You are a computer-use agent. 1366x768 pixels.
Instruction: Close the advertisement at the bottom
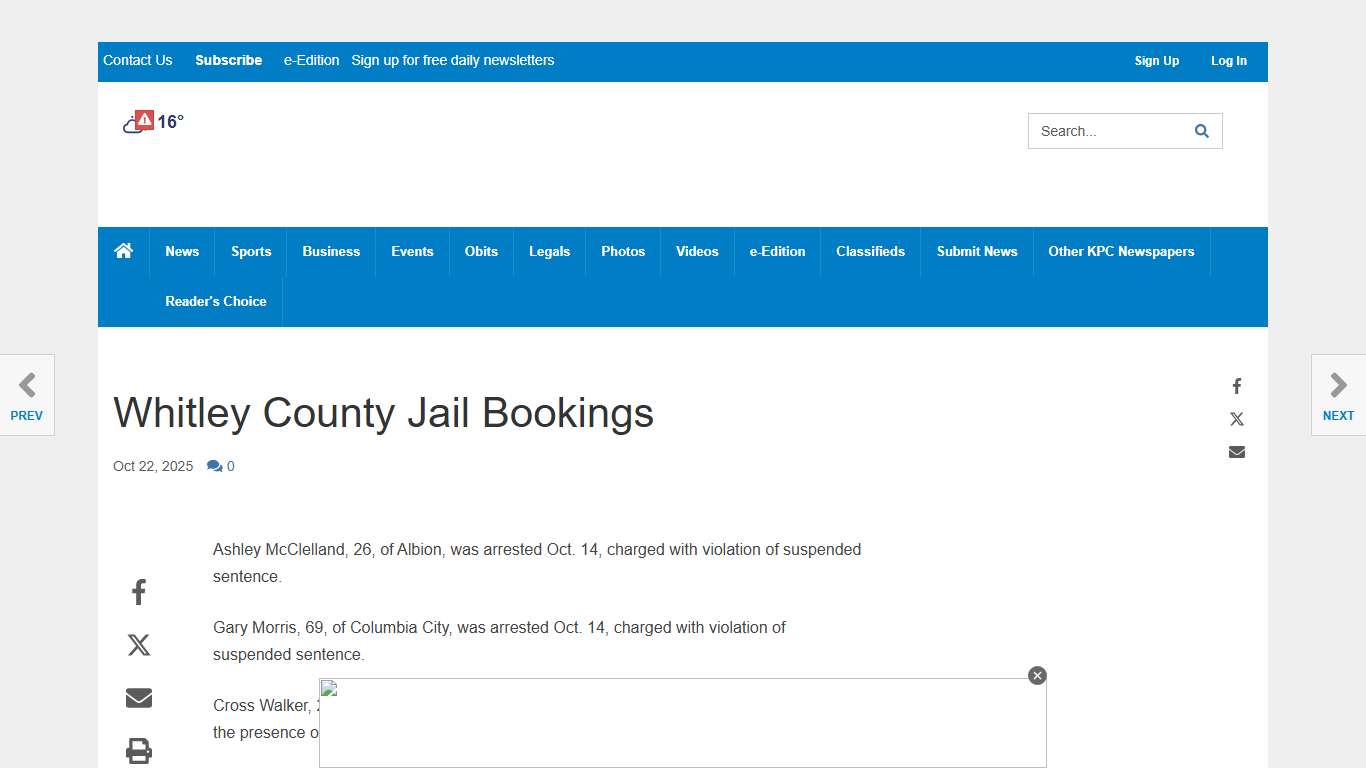[x=1037, y=675]
